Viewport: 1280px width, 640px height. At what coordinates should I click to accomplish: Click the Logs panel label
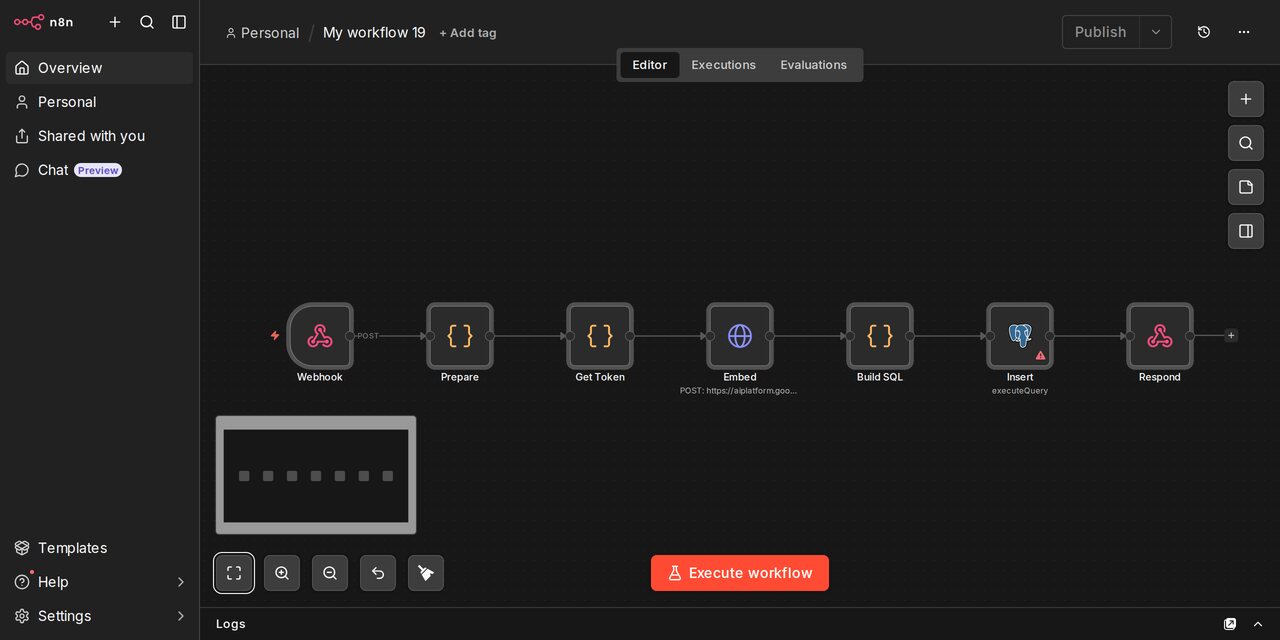point(231,624)
